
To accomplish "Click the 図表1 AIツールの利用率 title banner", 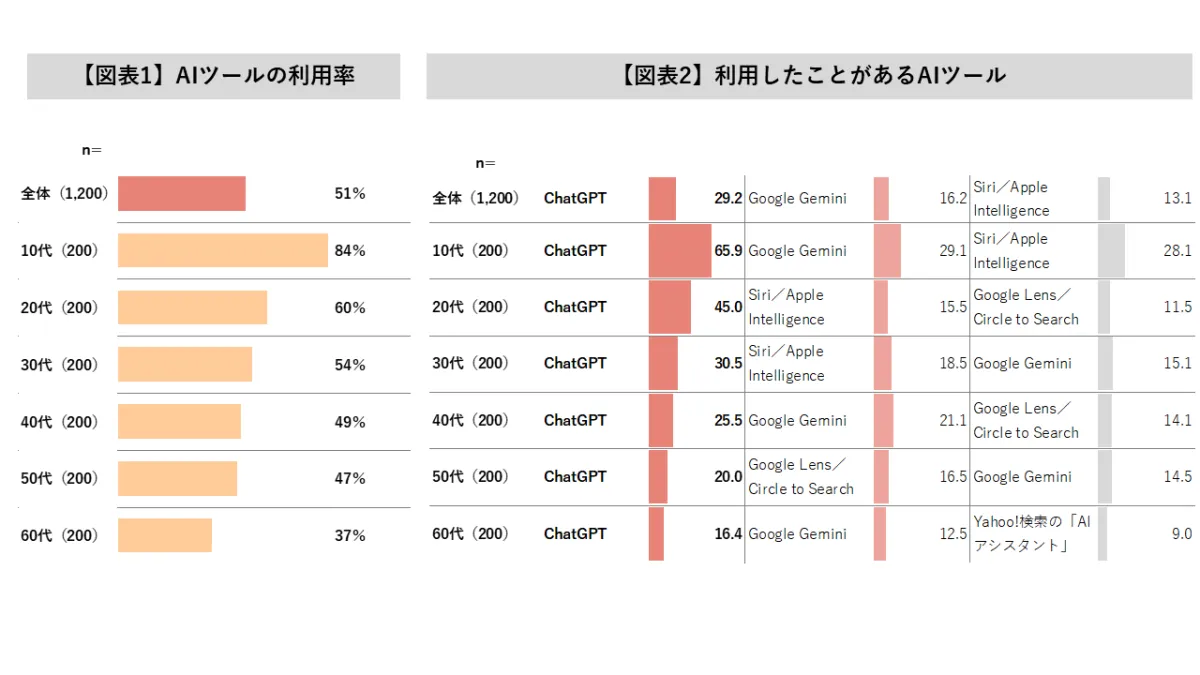I will pyautogui.click(x=213, y=76).
